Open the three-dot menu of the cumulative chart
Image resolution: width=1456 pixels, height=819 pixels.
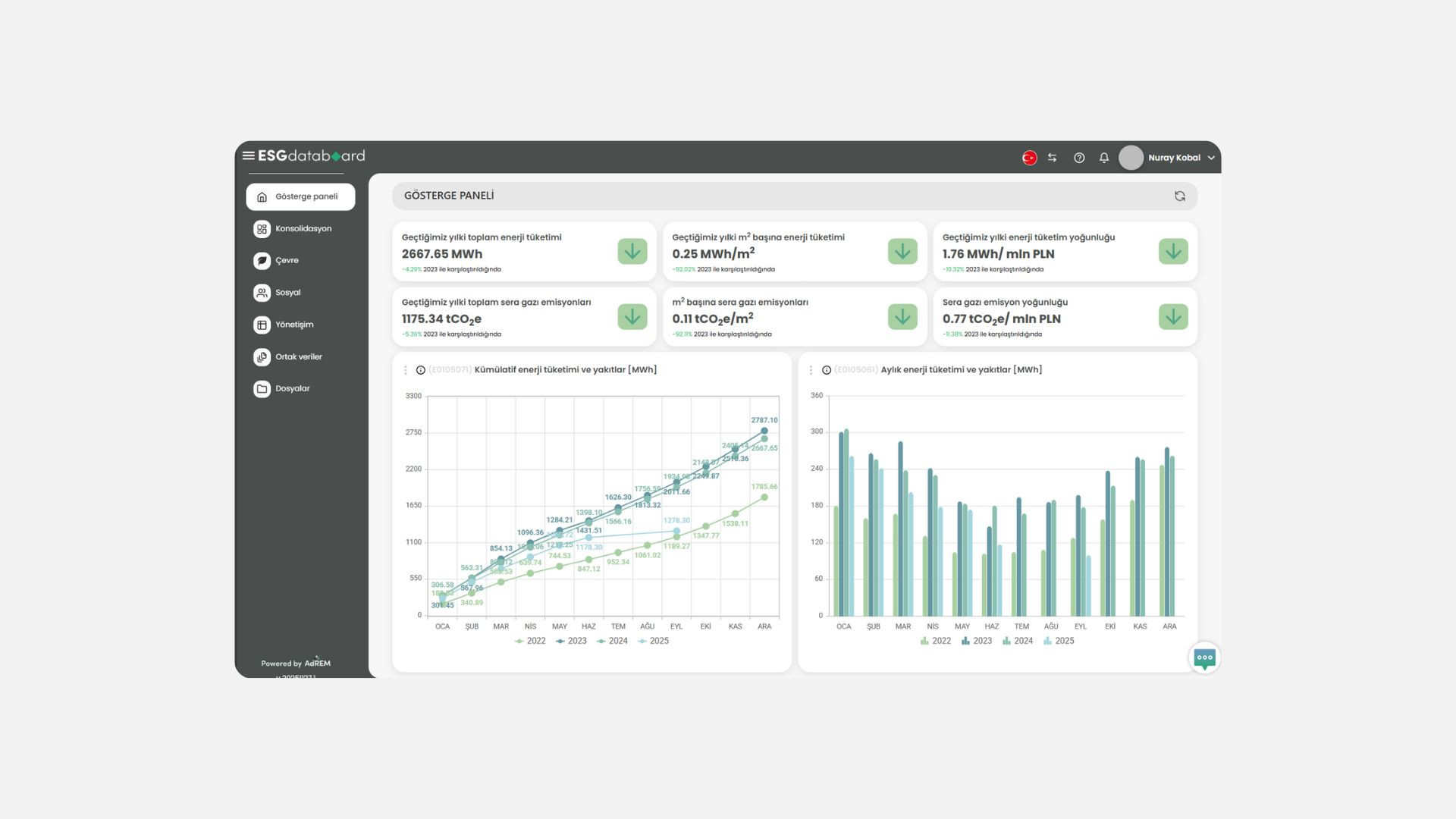pyautogui.click(x=405, y=370)
